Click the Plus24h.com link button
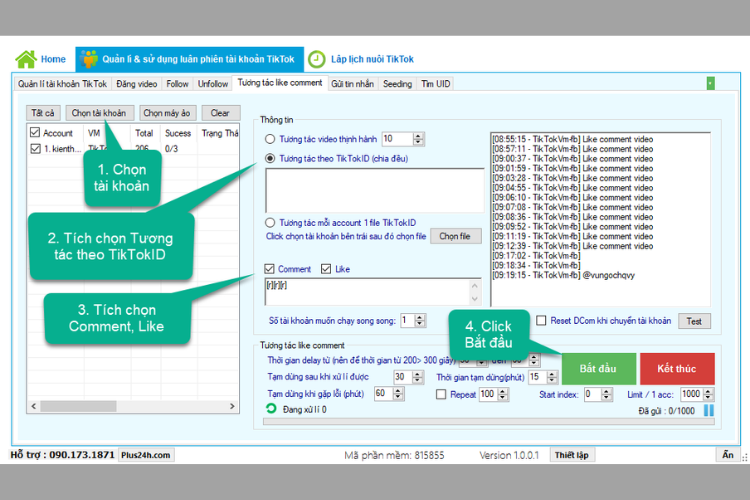The image size is (750, 500). [145, 455]
